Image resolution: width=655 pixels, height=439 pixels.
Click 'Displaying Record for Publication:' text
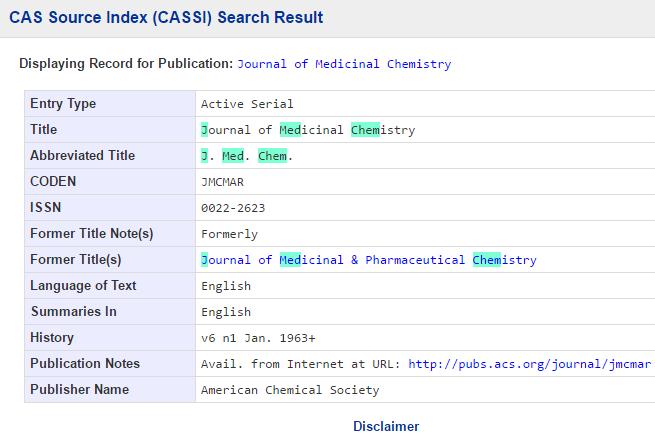point(126,63)
